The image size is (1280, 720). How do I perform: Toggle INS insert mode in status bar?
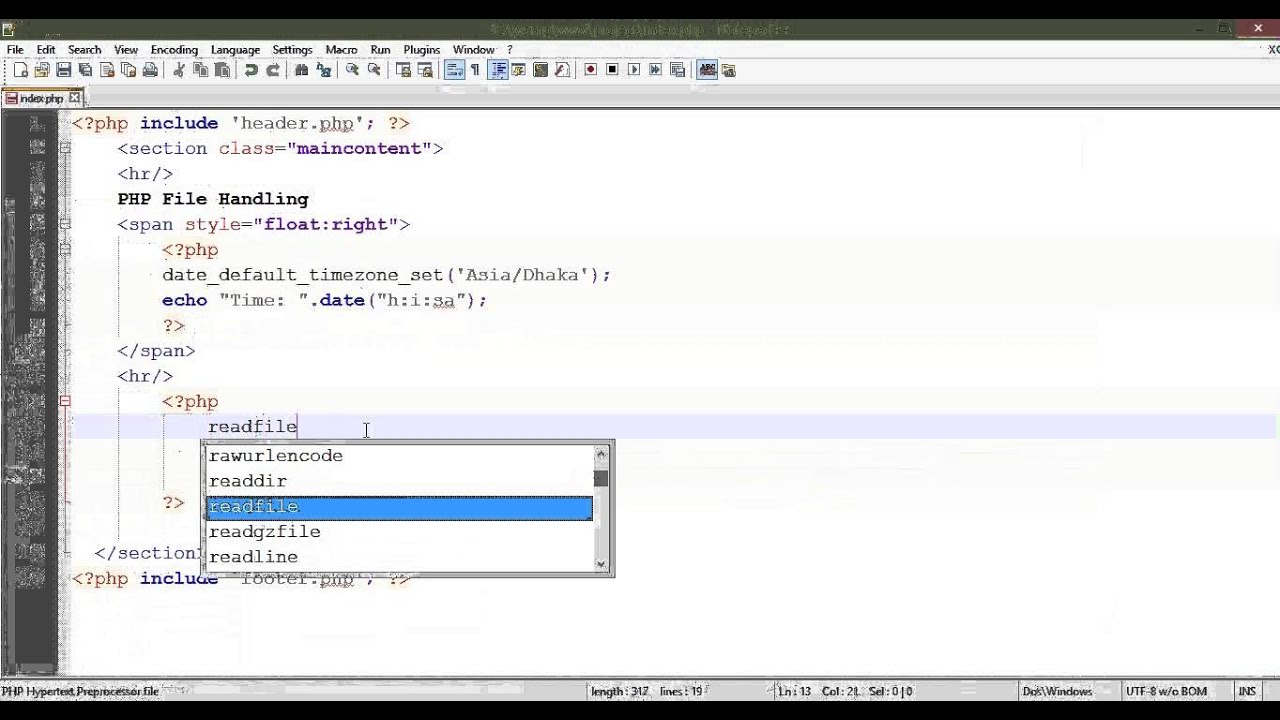click(x=1247, y=691)
